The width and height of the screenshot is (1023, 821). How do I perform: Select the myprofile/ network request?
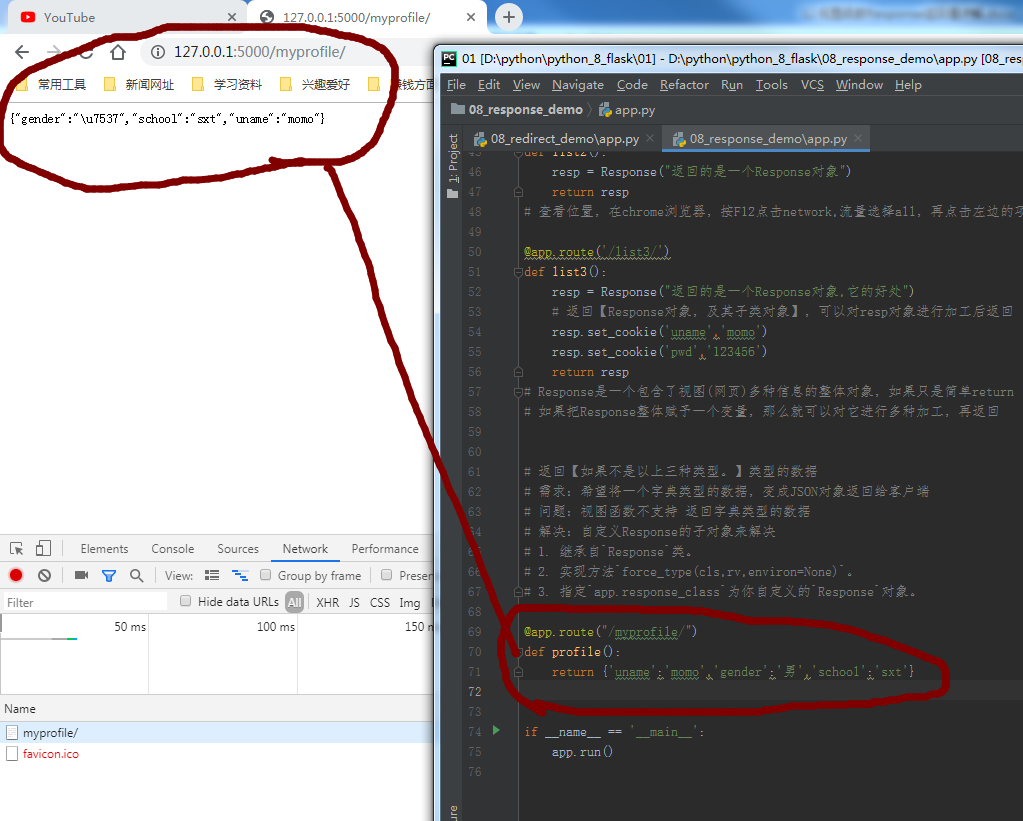[217, 732]
